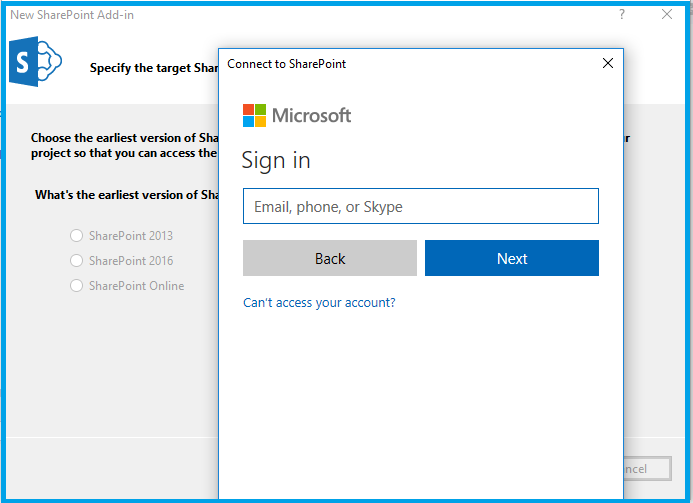This screenshot has width=693, height=503.
Task: Click the Next button in sign-in dialog
Action: coord(512,258)
